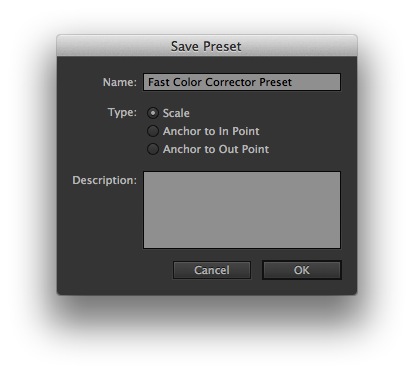This screenshot has height=374, width=414.
Task: Confirm the preset with OK
Action: coord(302,270)
